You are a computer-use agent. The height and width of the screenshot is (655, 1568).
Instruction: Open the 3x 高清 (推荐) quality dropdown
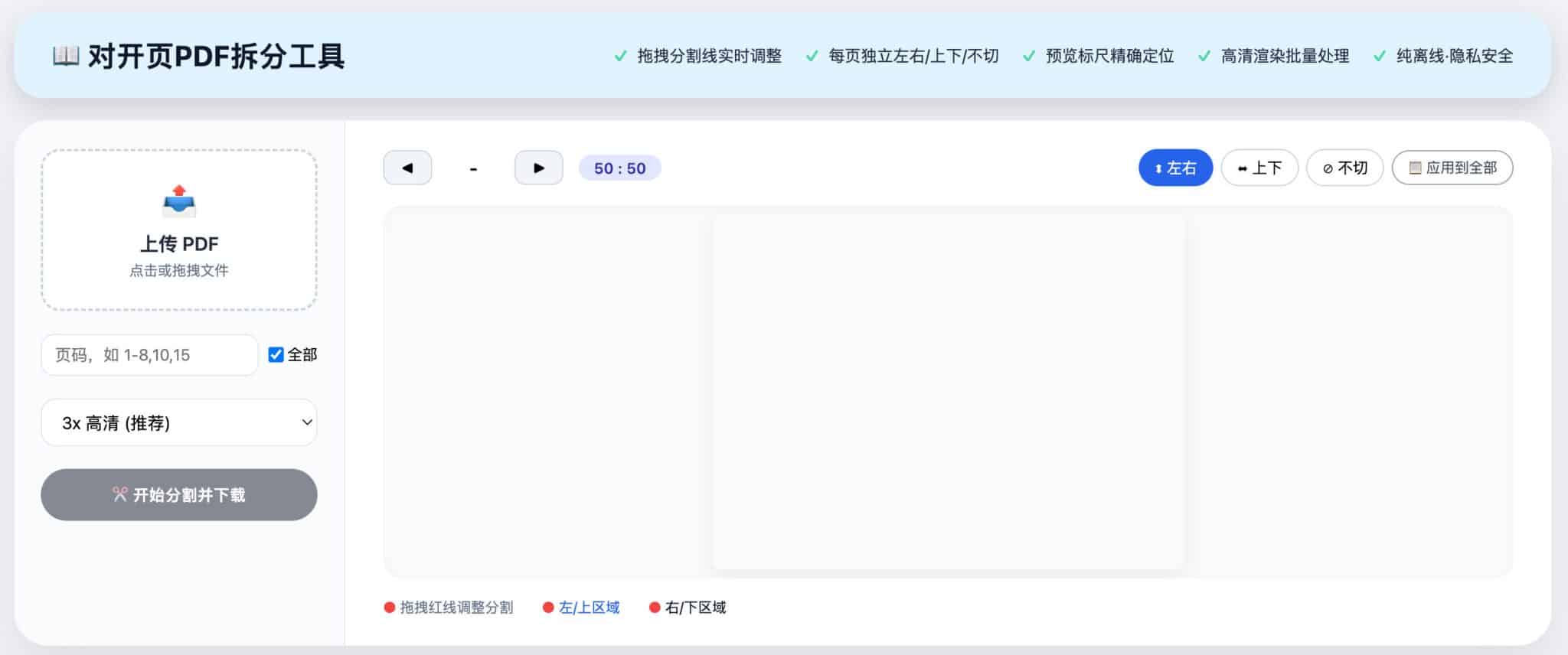(x=179, y=422)
